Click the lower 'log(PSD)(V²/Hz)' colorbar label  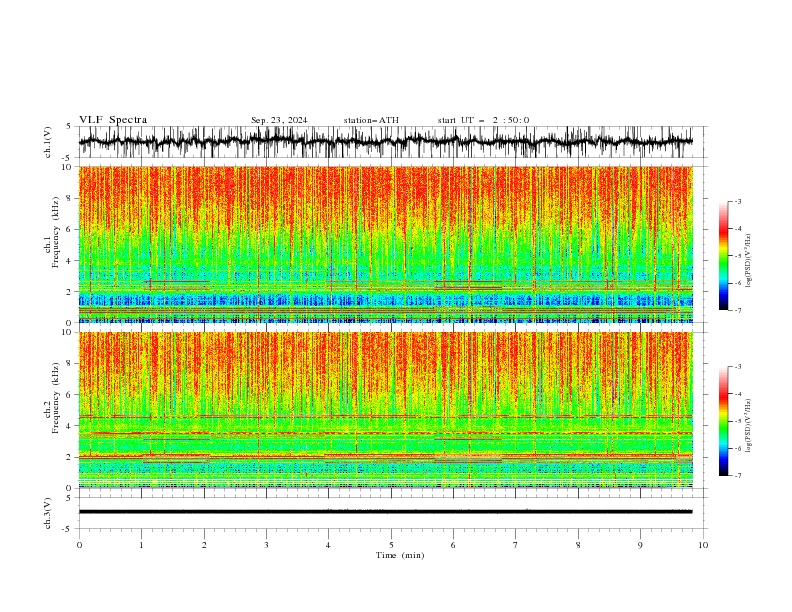click(x=749, y=426)
